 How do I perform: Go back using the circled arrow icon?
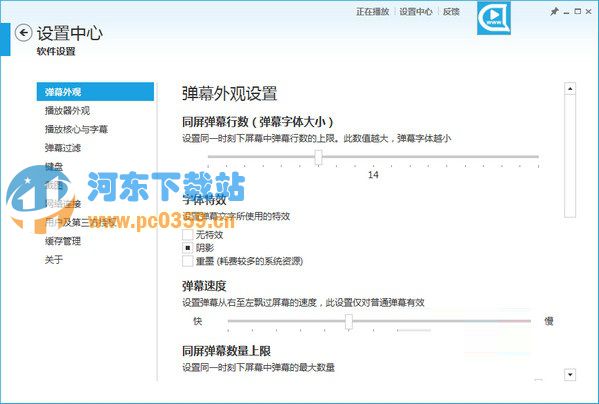pos(24,33)
